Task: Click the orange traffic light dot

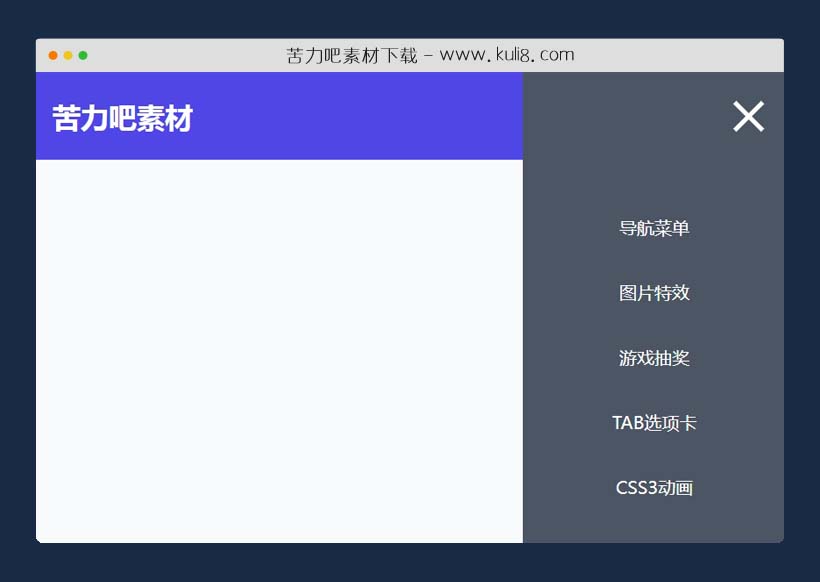Action: [x=67, y=56]
